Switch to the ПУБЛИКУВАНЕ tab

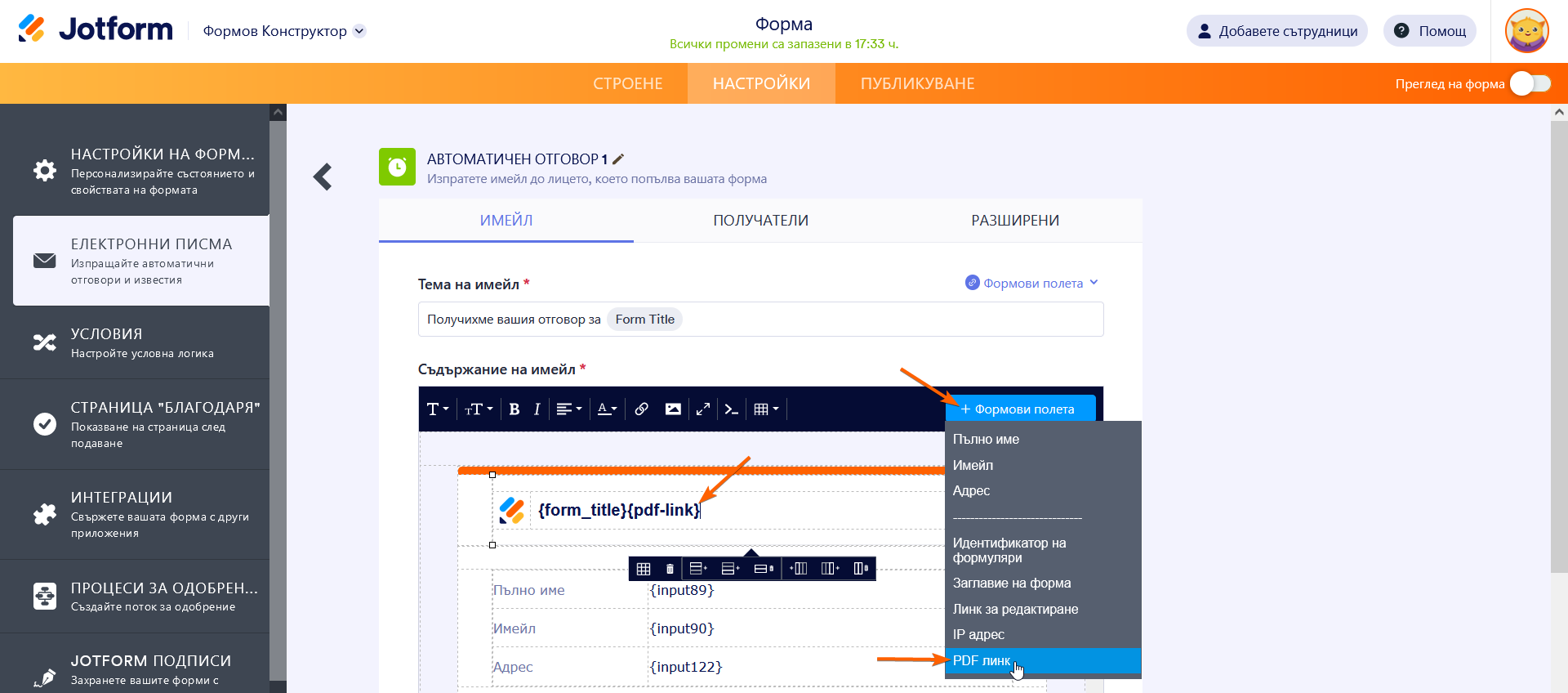pos(917,83)
